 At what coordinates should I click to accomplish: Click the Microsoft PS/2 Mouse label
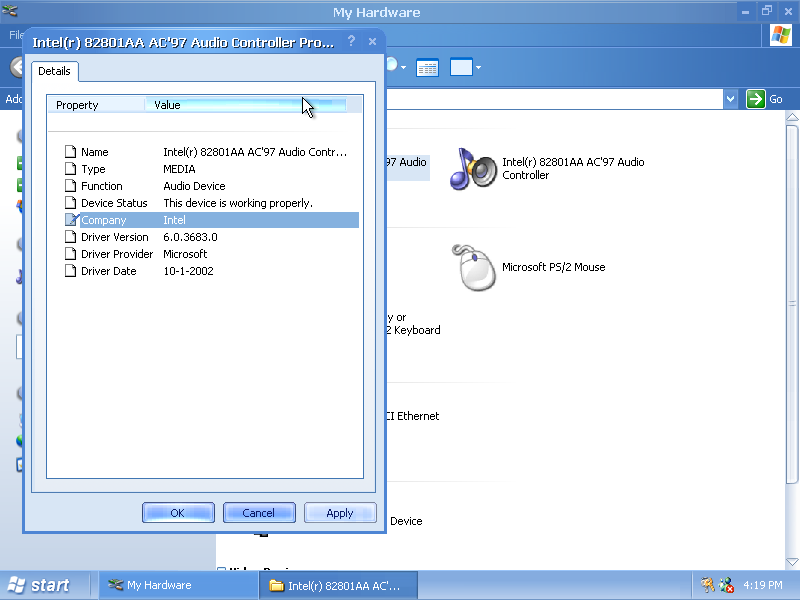pos(554,267)
